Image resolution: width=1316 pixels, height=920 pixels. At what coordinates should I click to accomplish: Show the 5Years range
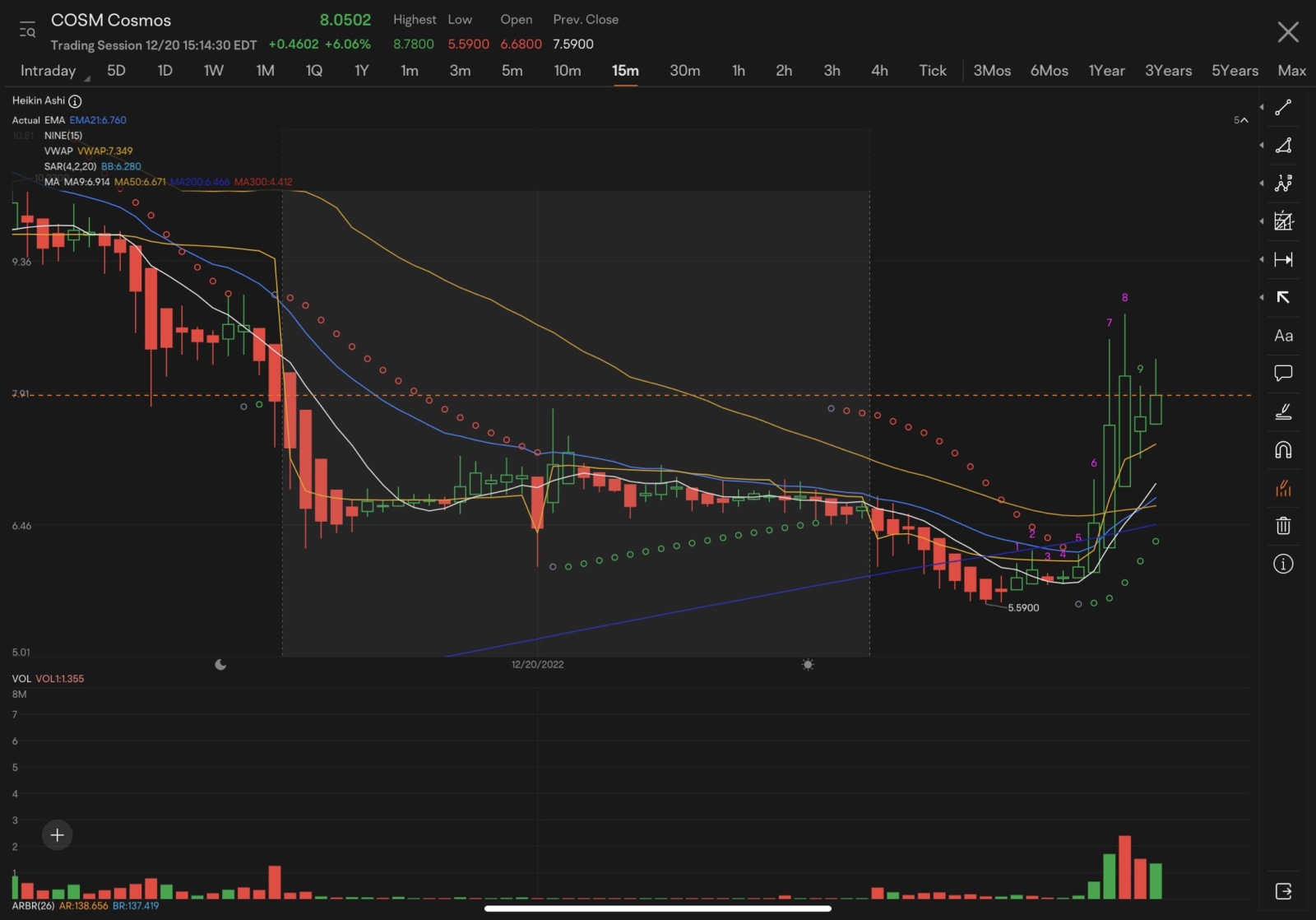tap(1235, 71)
